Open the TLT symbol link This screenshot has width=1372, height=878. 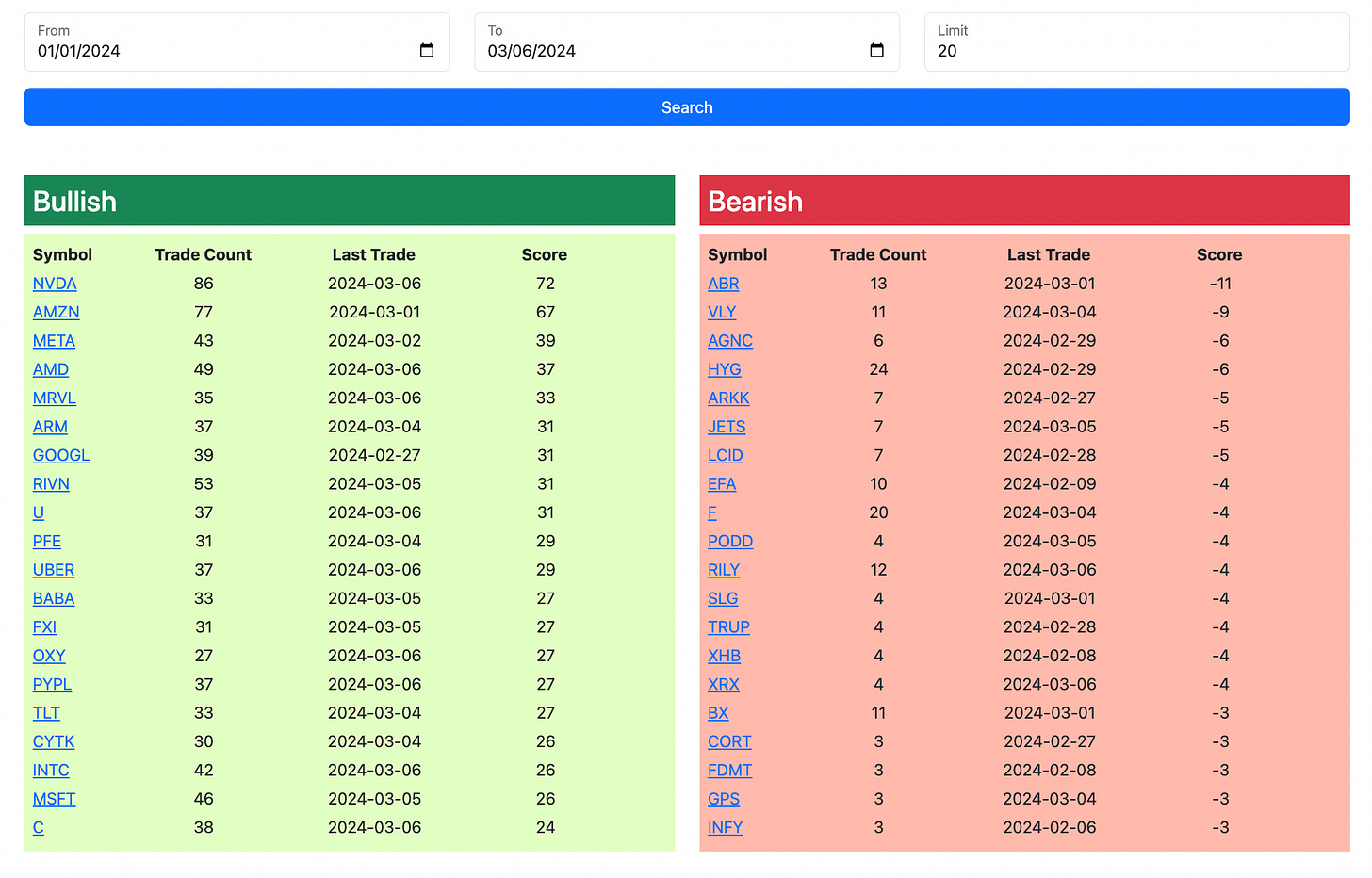click(x=46, y=713)
